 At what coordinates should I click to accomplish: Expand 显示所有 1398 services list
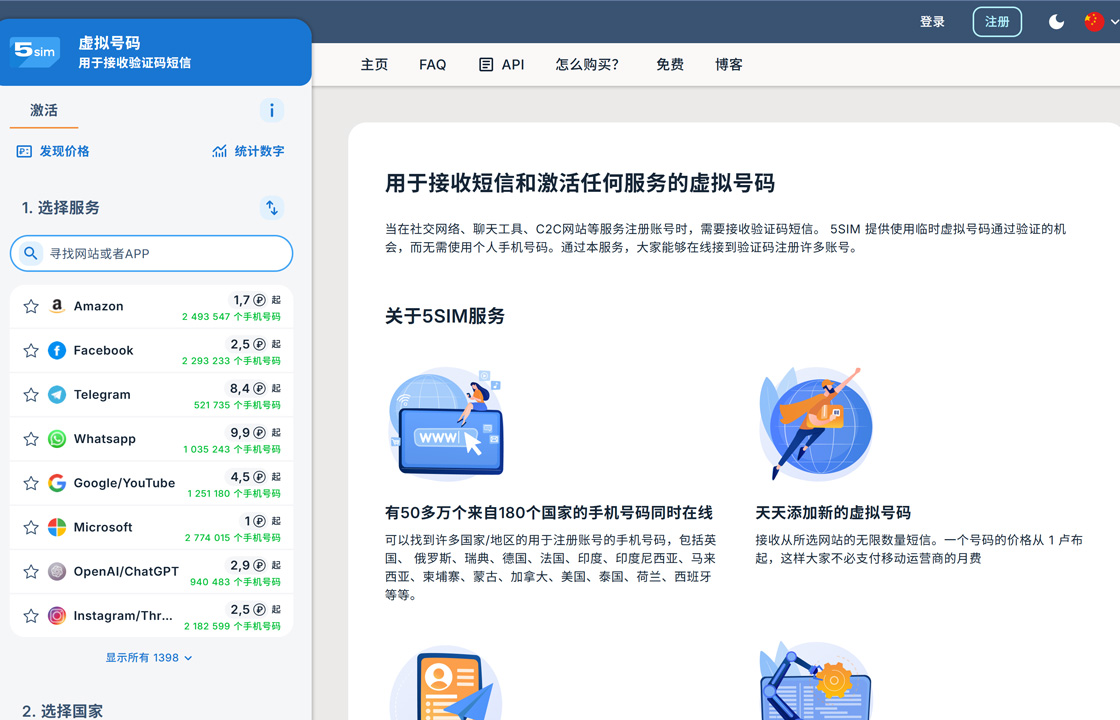pos(149,658)
